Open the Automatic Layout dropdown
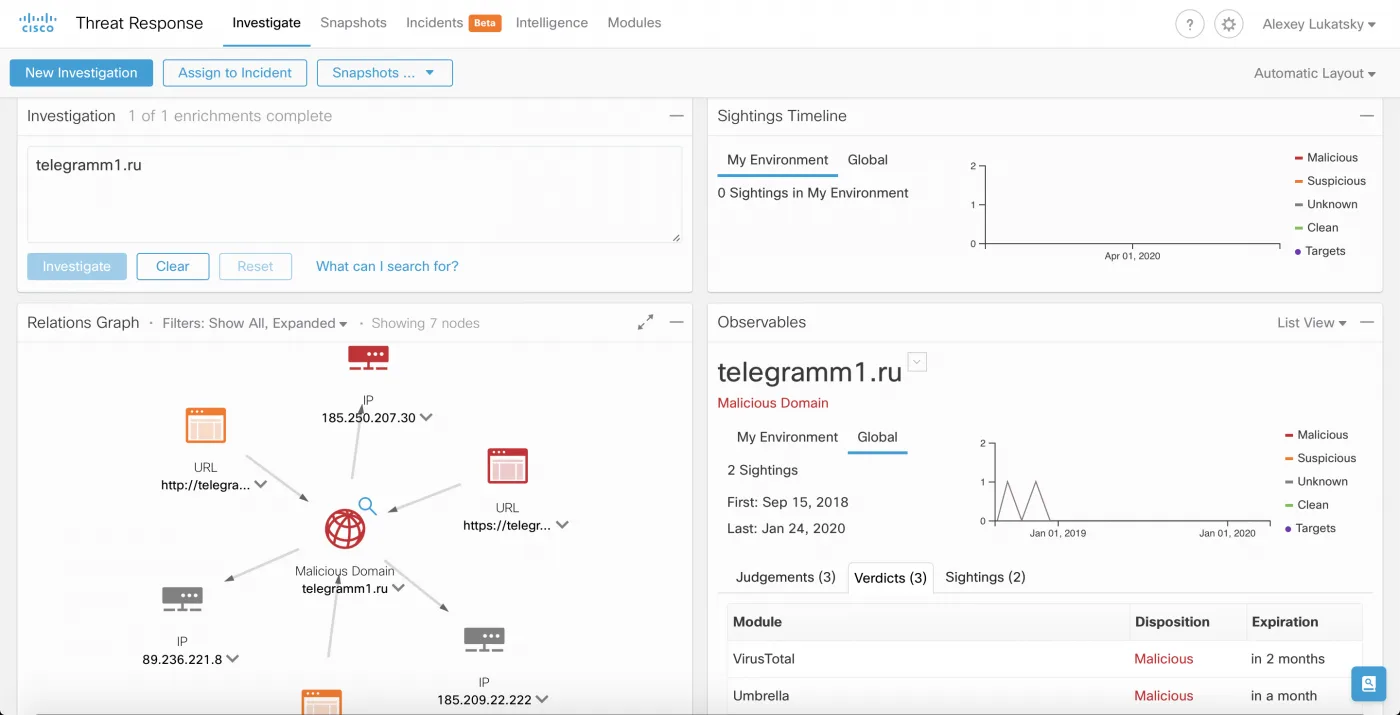 [1315, 73]
